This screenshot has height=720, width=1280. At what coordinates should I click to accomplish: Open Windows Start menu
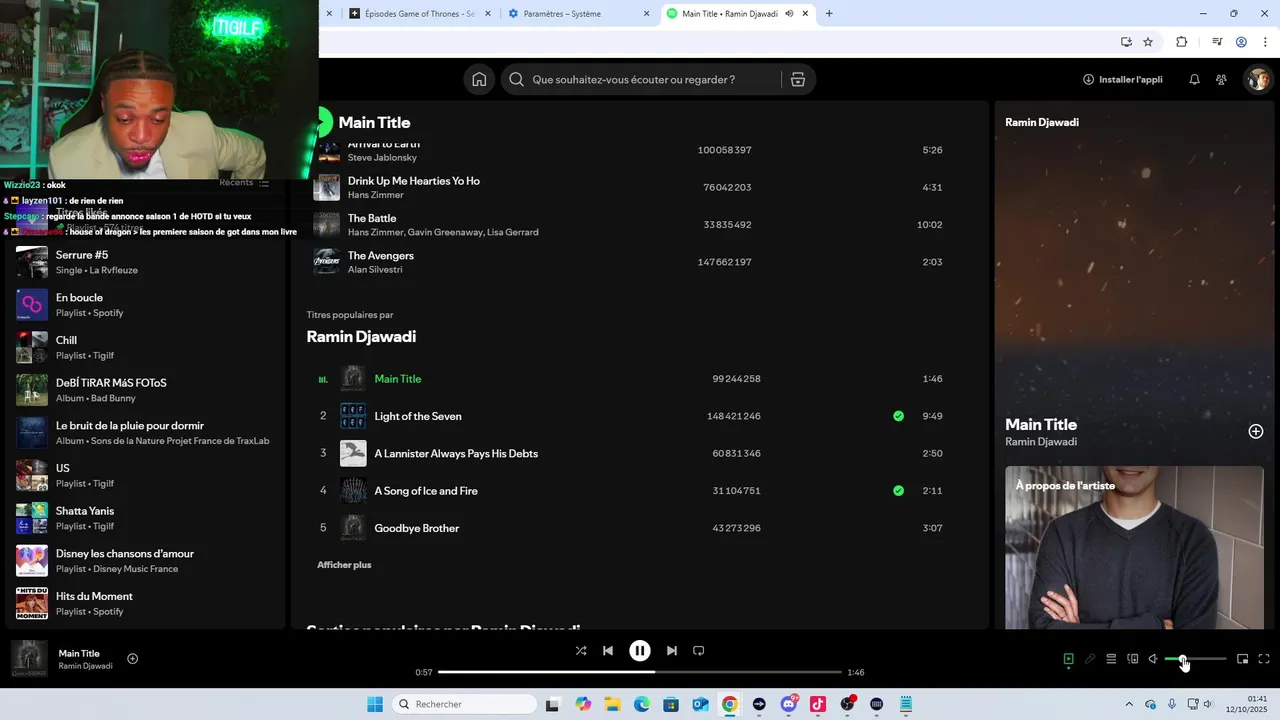[x=375, y=704]
